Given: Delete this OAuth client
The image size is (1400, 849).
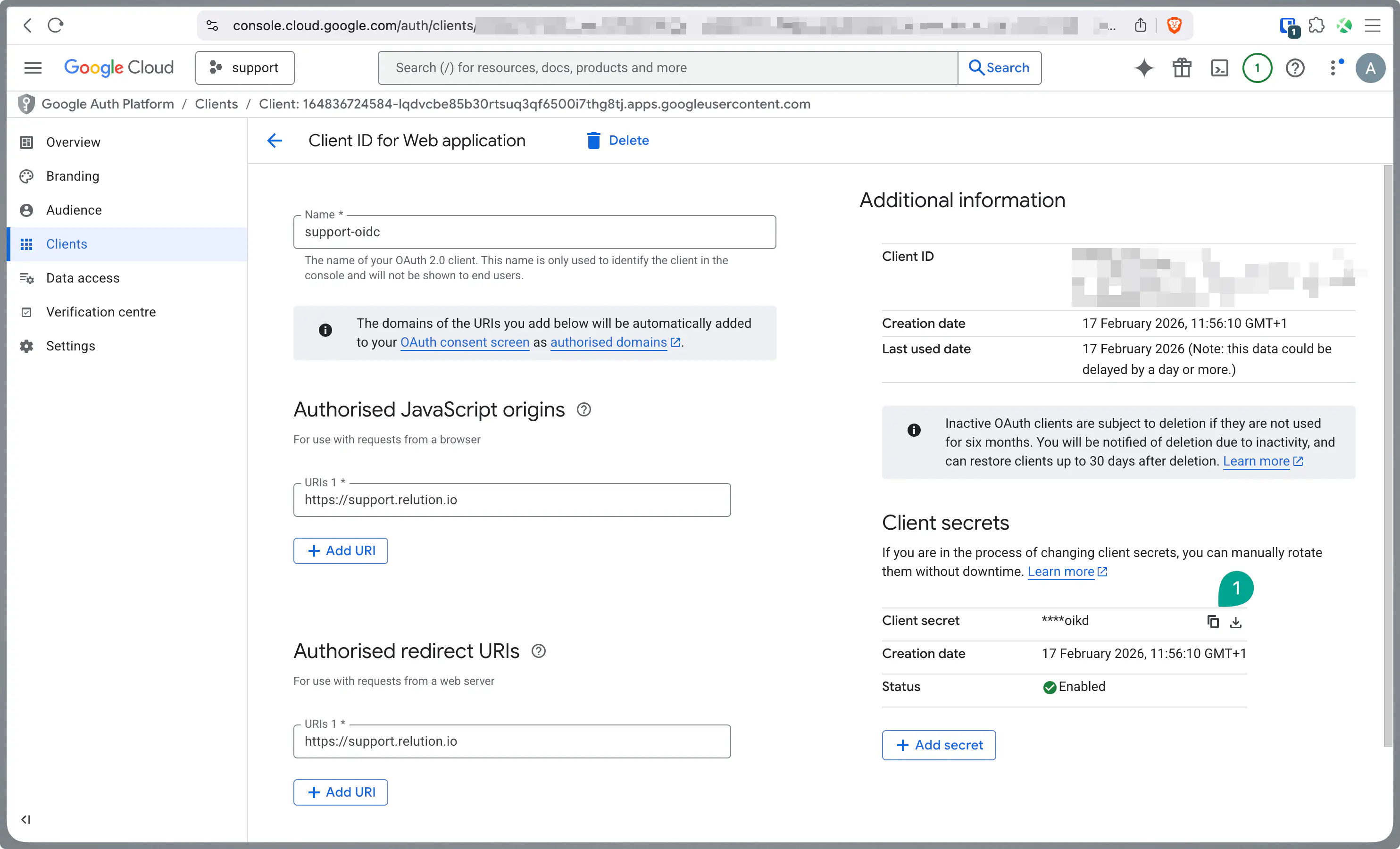Looking at the screenshot, I should 617,141.
